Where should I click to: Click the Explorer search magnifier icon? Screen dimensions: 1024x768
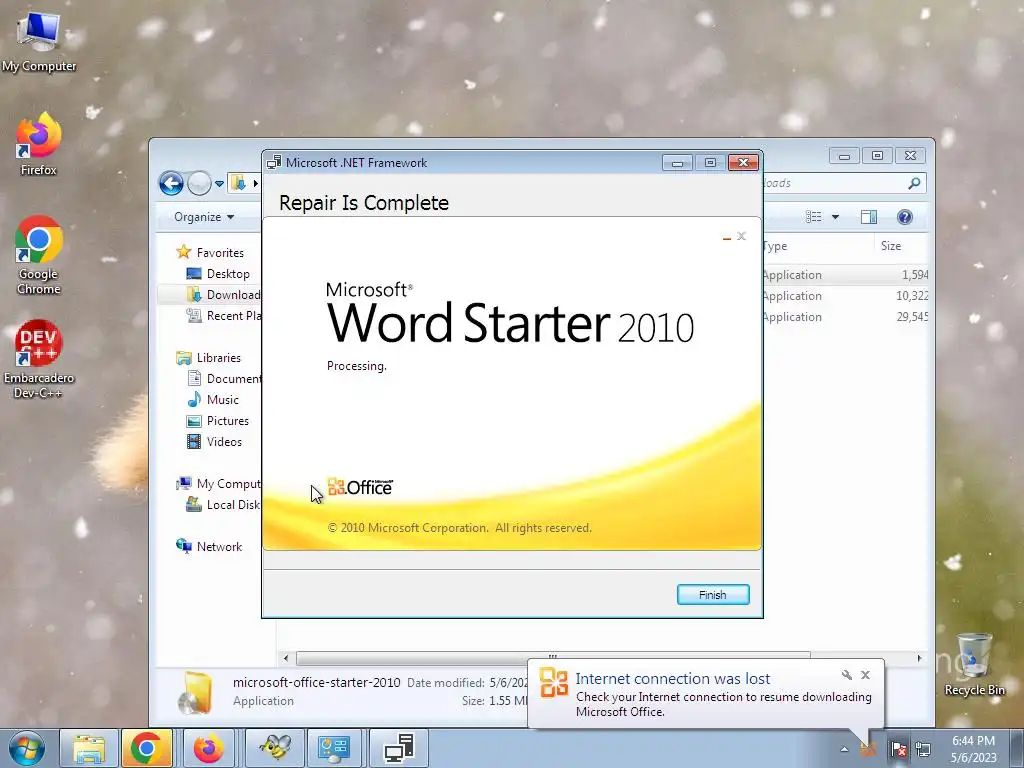[x=914, y=184]
